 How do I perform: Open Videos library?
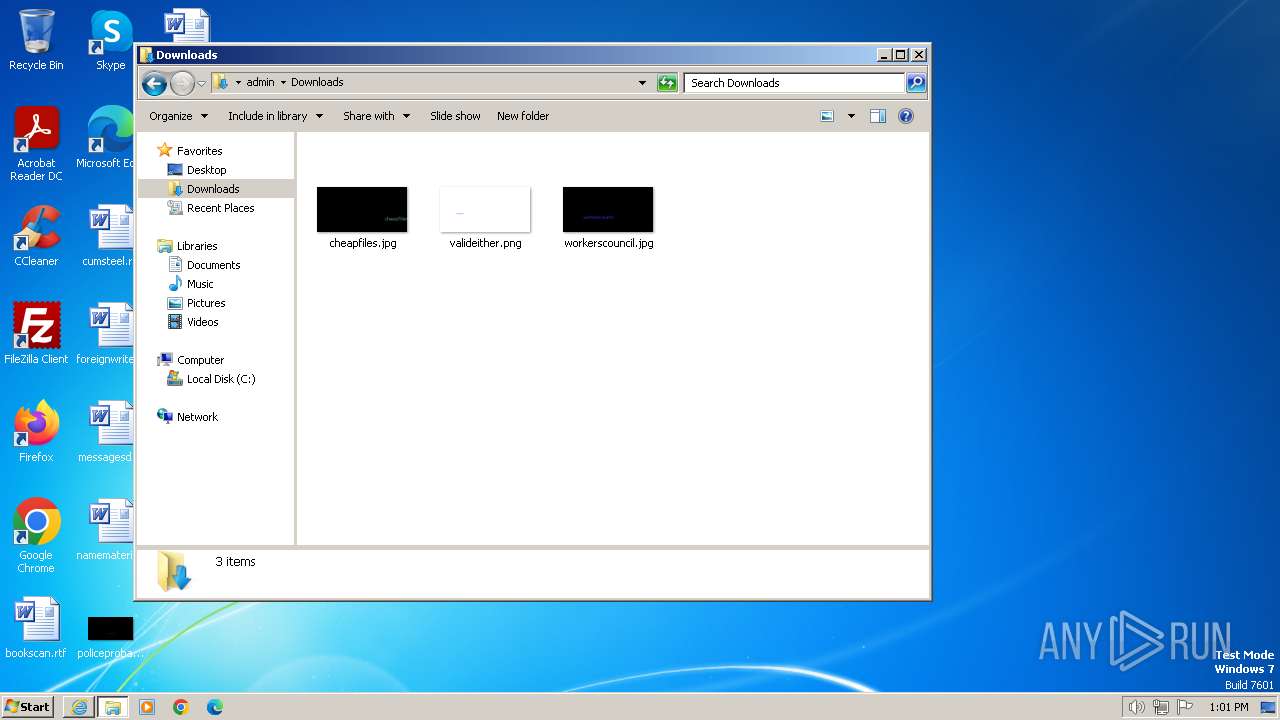coord(202,322)
